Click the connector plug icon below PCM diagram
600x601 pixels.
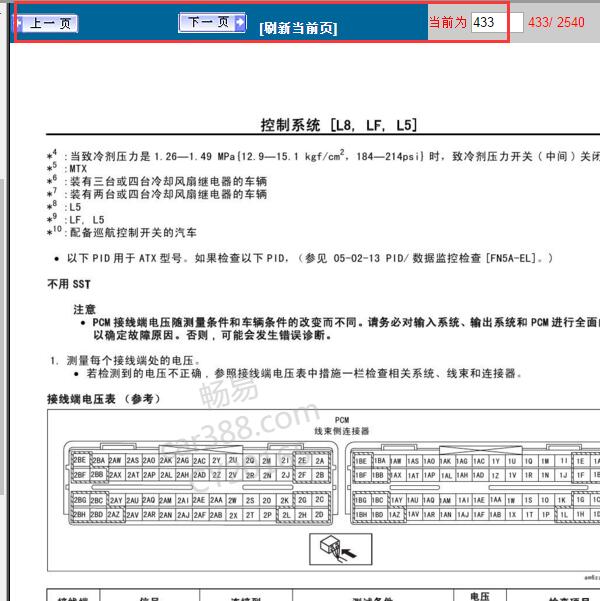click(x=340, y=549)
